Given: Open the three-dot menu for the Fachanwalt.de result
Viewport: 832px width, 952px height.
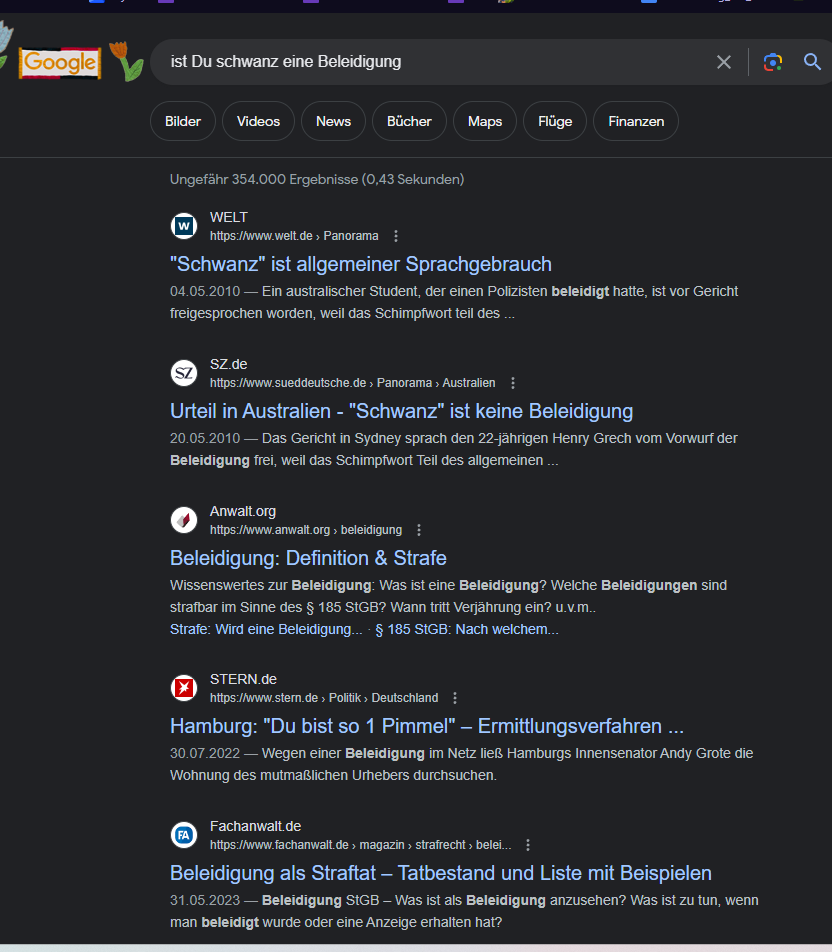Looking at the screenshot, I should tap(528, 845).
